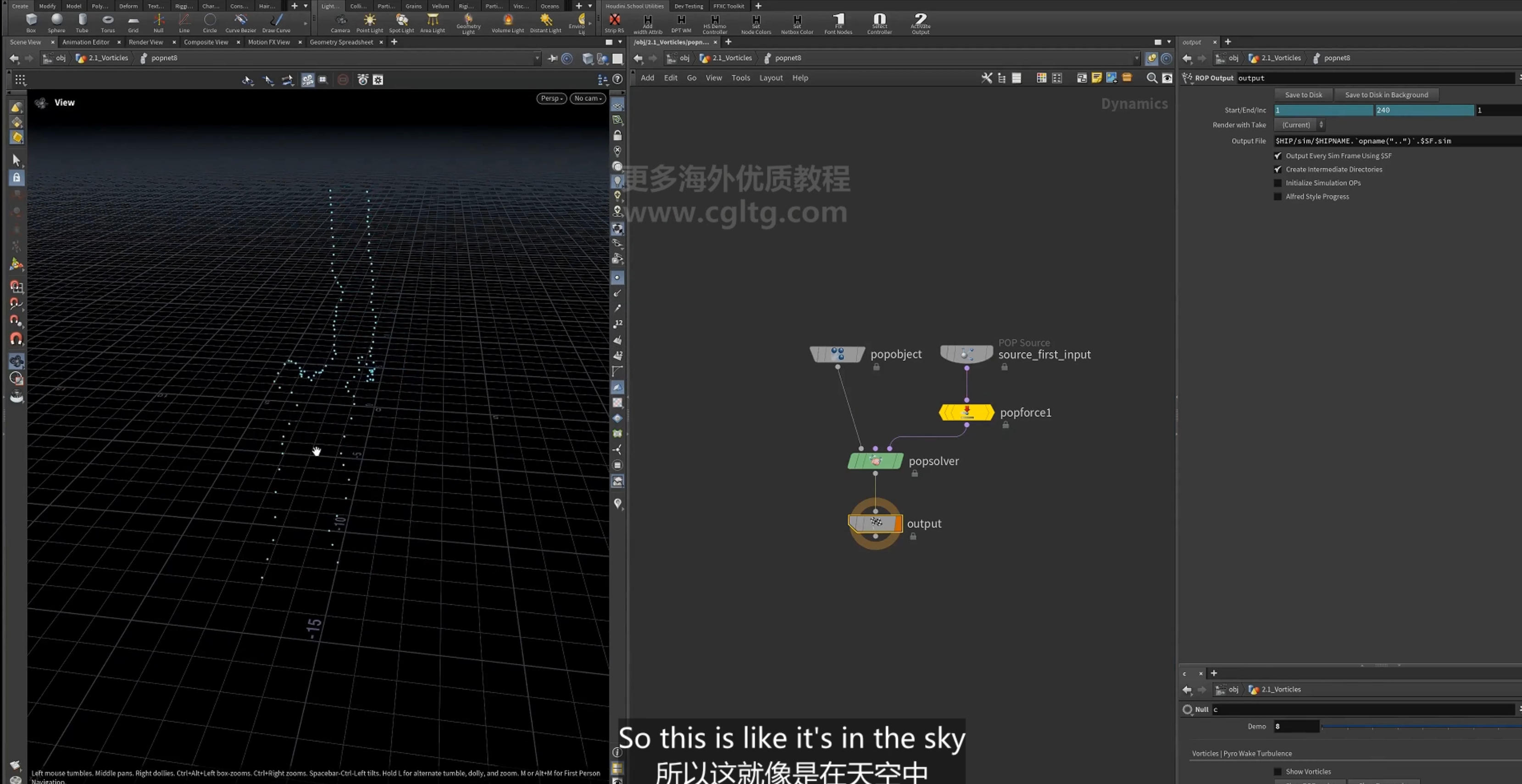Switch to the Render View tab
The height and width of the screenshot is (784, 1522).
(x=146, y=42)
